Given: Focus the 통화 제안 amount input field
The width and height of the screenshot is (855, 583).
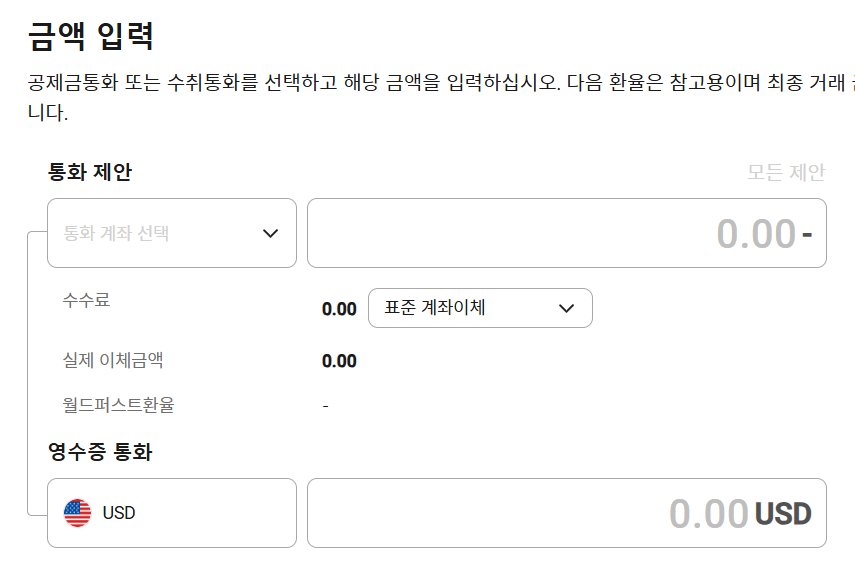Looking at the screenshot, I should [567, 233].
